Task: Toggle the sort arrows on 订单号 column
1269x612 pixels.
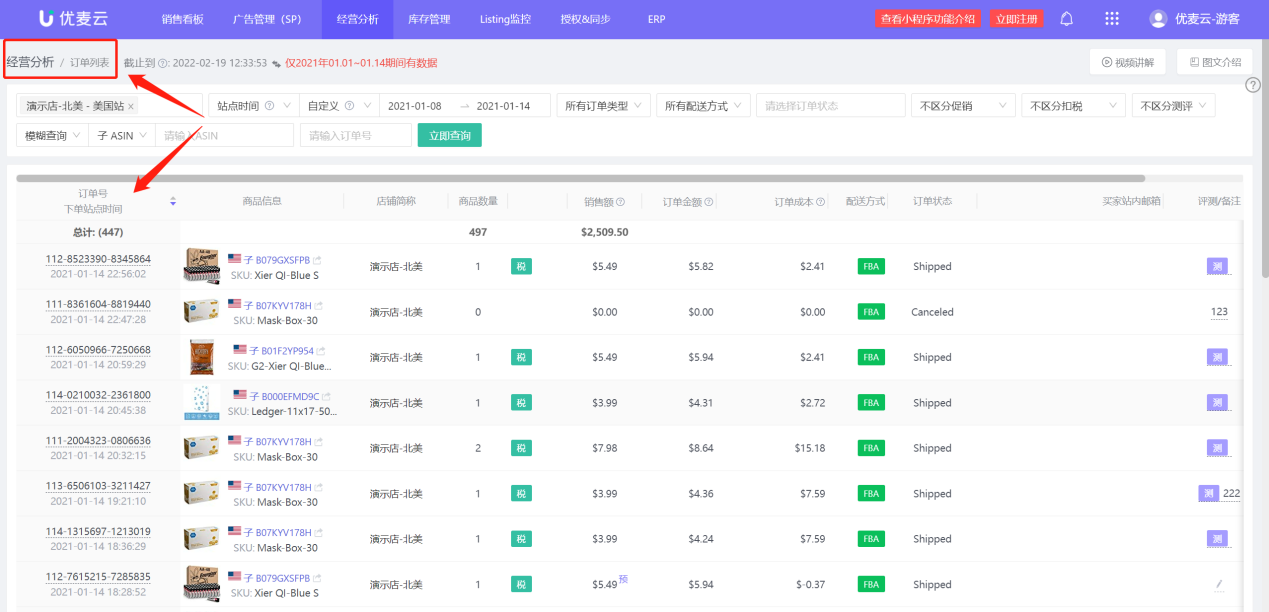Action: (172, 200)
